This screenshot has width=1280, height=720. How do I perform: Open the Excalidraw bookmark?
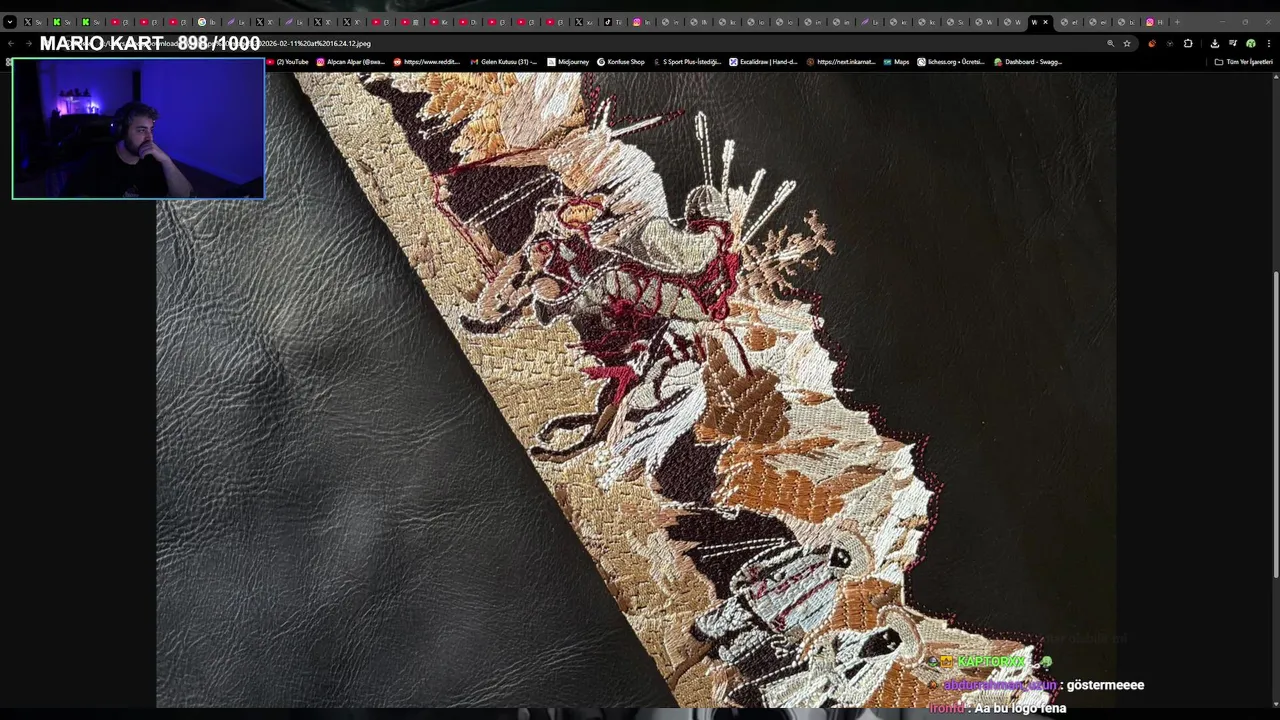(x=763, y=62)
